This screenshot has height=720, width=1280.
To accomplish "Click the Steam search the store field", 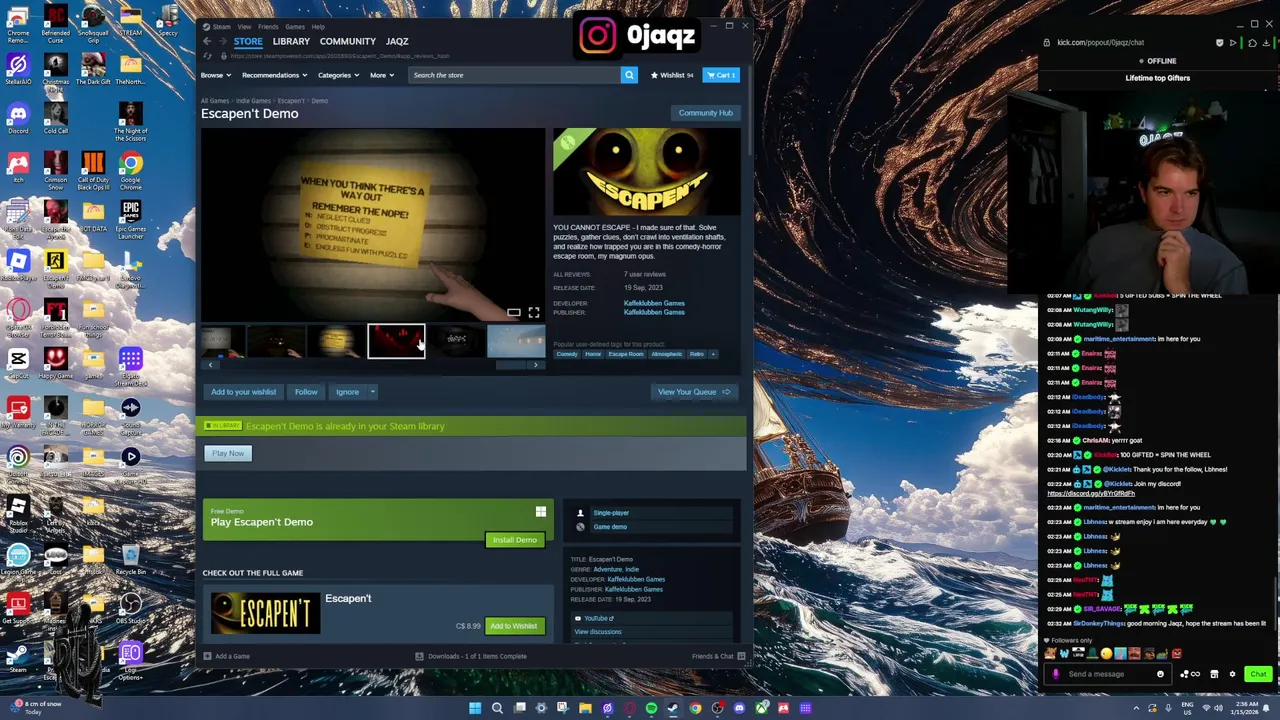I will click(514, 75).
